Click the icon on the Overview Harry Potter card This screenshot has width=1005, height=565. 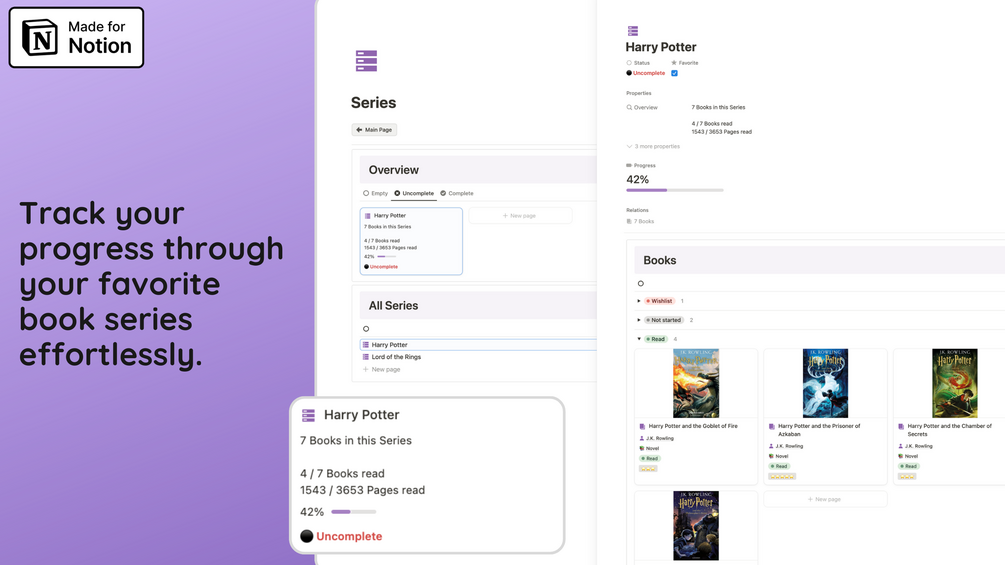click(x=368, y=216)
